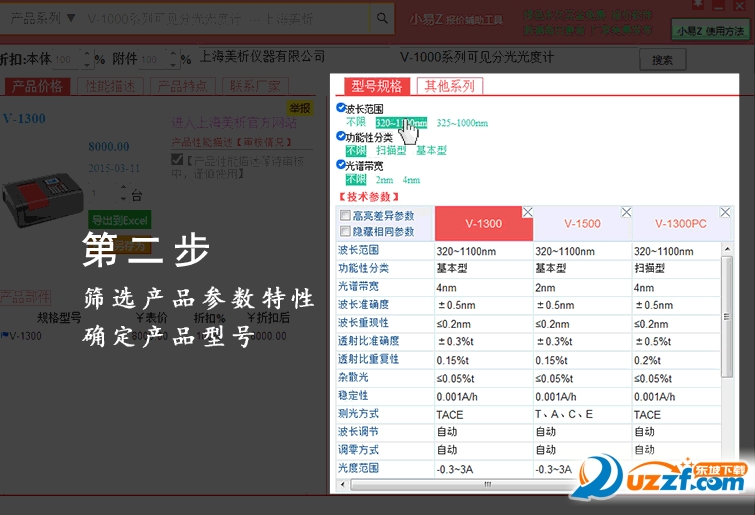The width and height of the screenshot is (755, 515).
Task: Switch to 其他系列 tab
Action: [x=449, y=86]
